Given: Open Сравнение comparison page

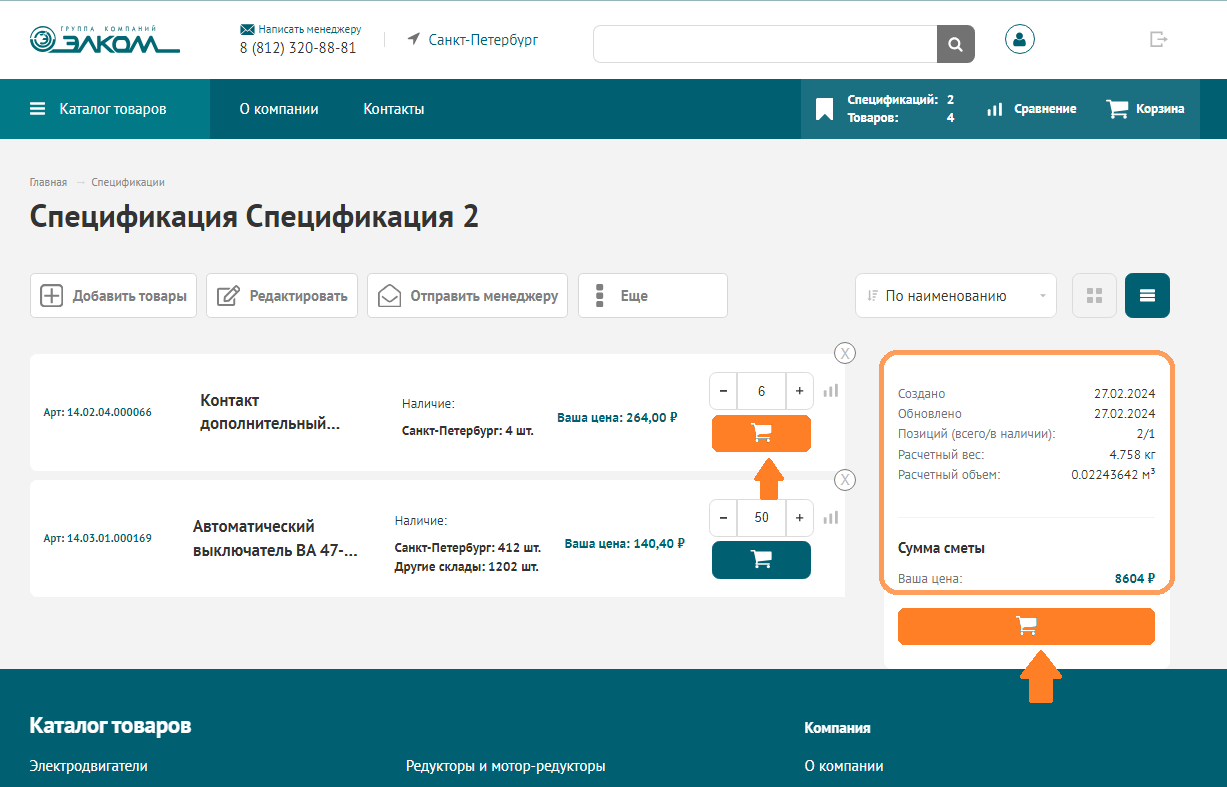Looking at the screenshot, I should coord(1031,109).
